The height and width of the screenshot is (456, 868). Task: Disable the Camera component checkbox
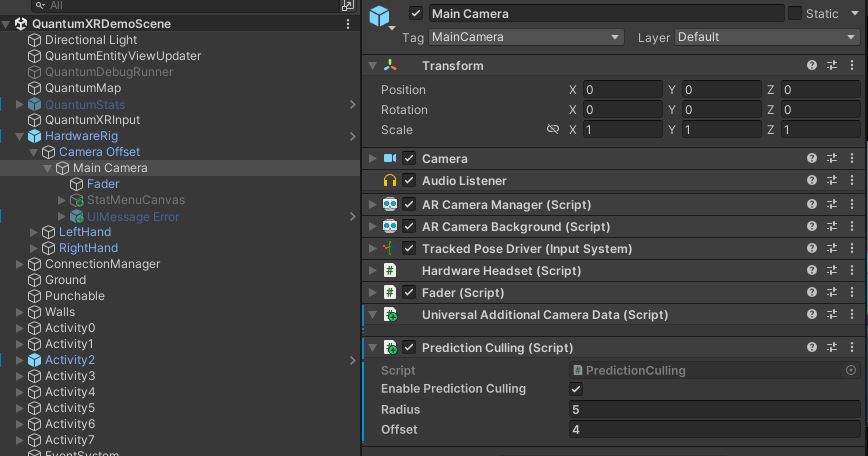click(409, 158)
